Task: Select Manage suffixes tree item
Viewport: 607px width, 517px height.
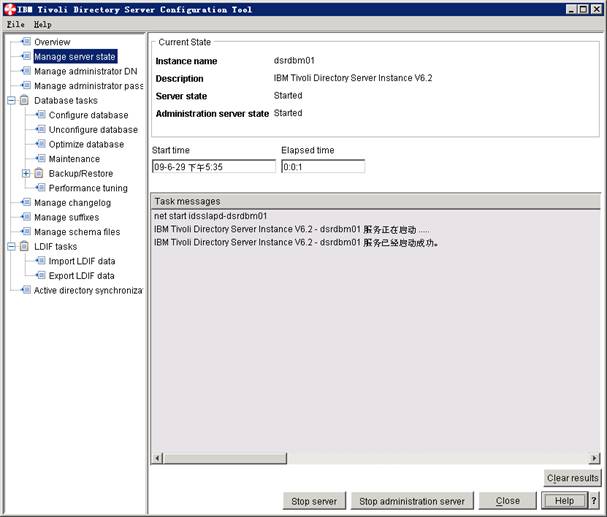Action: point(67,217)
